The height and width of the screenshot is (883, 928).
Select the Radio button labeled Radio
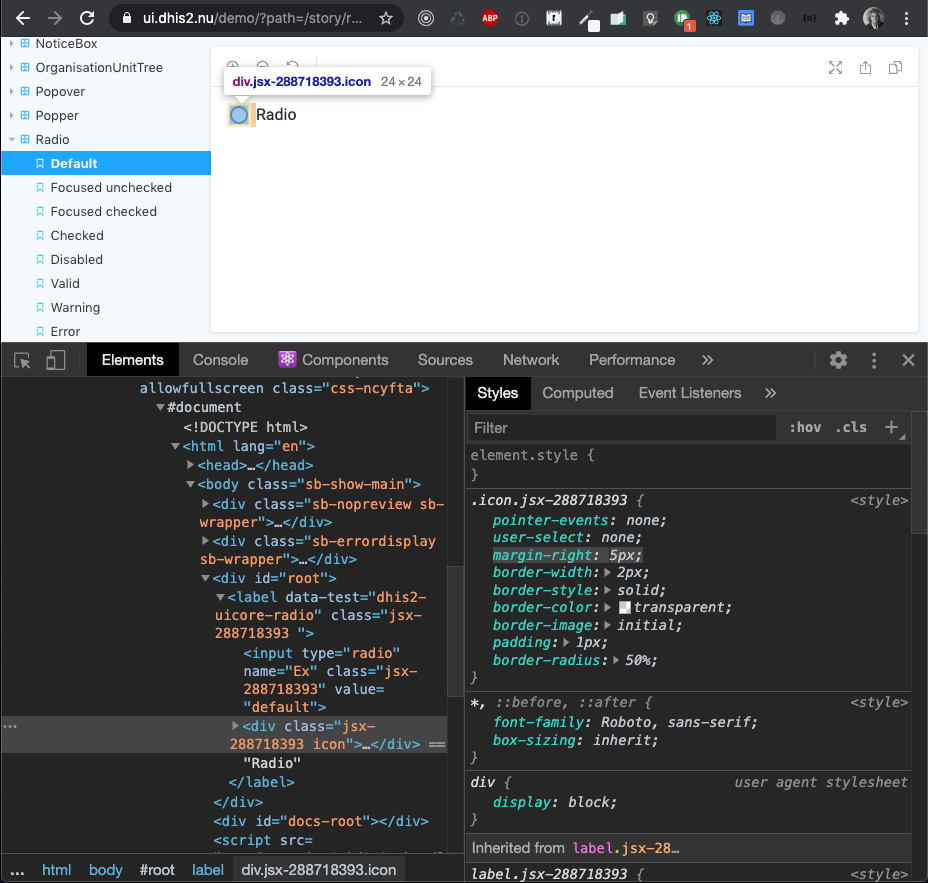(x=239, y=114)
